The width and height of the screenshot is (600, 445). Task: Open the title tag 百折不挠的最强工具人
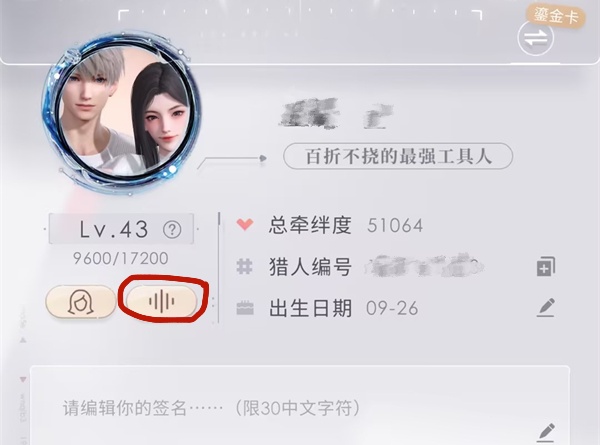(x=398, y=156)
